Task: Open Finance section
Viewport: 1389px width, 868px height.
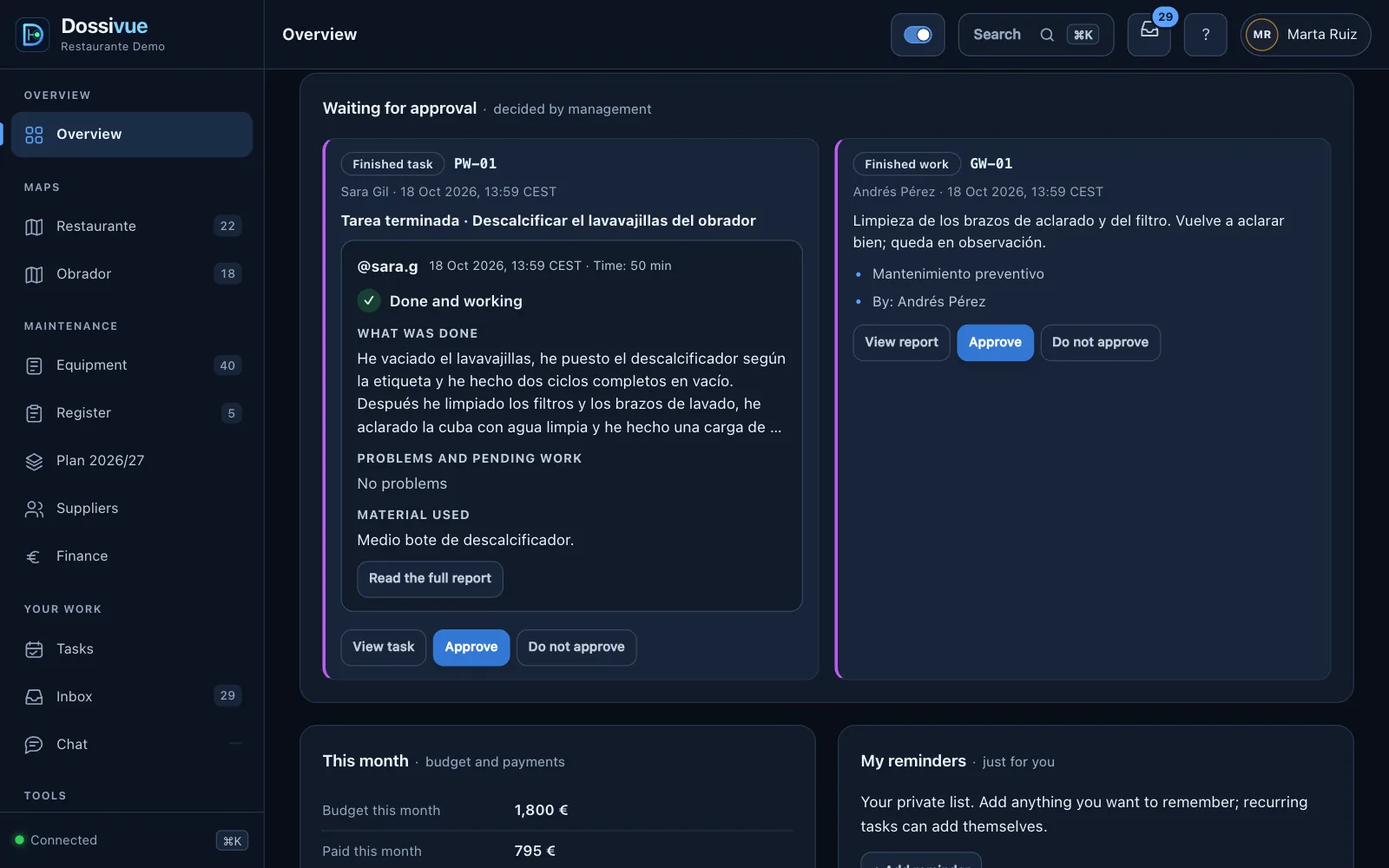Action: coord(132,556)
